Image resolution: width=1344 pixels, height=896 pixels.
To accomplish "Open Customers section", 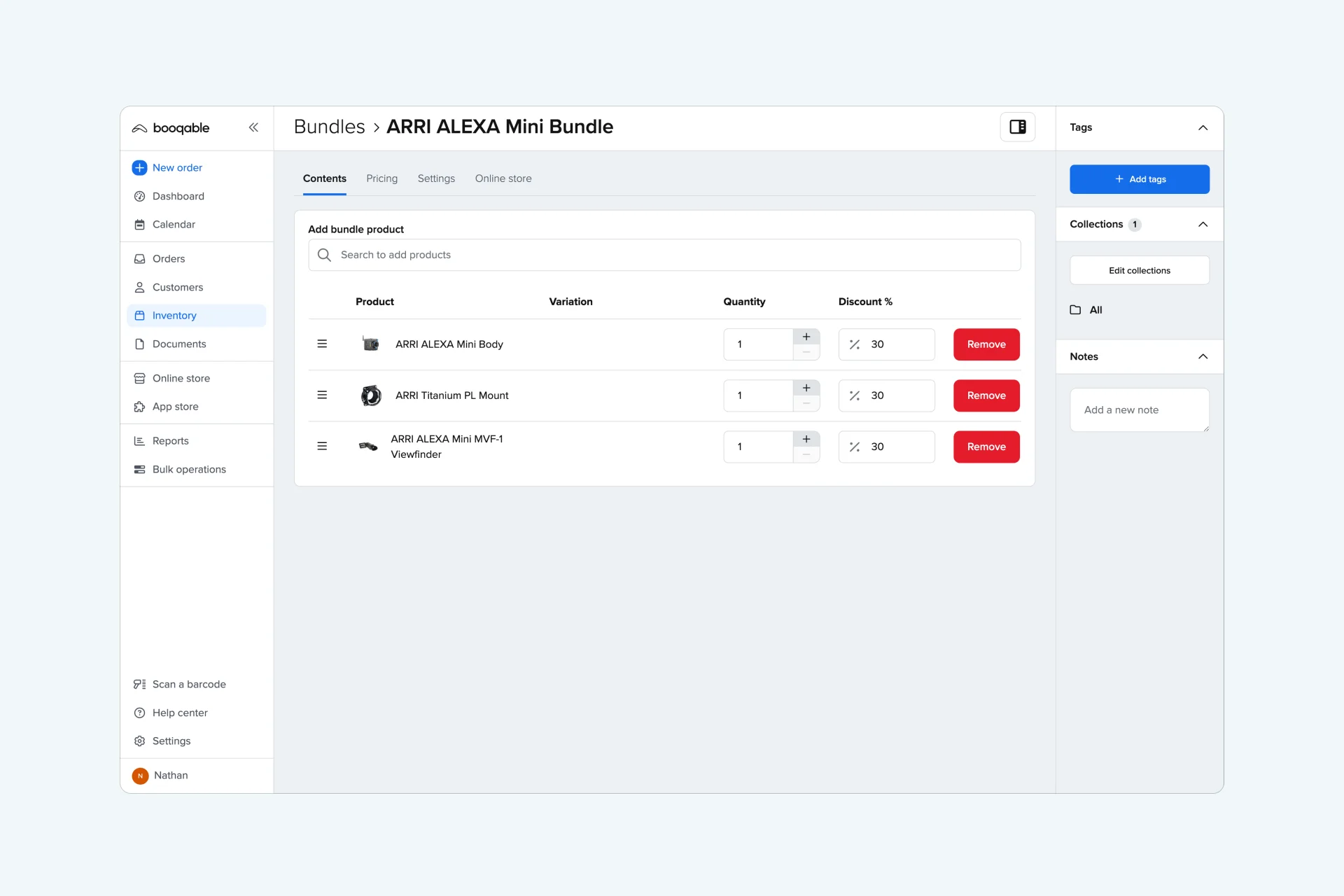I will [178, 288].
